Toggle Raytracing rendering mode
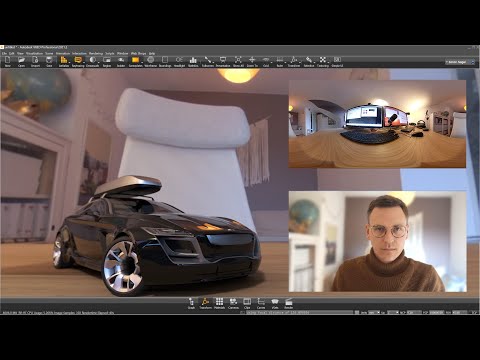This screenshot has height=360, width=480. [x=78, y=62]
